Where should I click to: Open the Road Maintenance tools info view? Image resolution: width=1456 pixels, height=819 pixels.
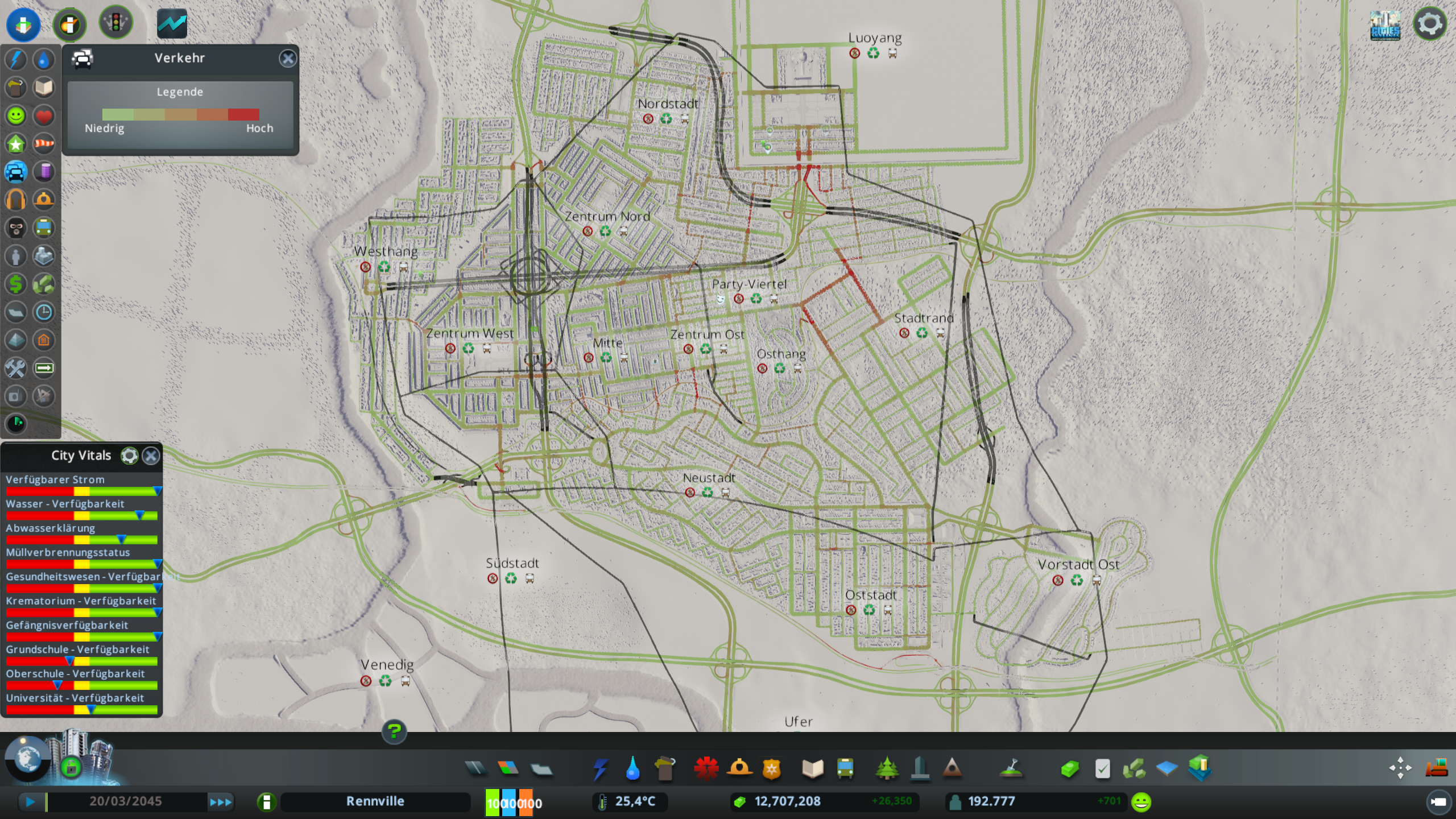pos(16,368)
